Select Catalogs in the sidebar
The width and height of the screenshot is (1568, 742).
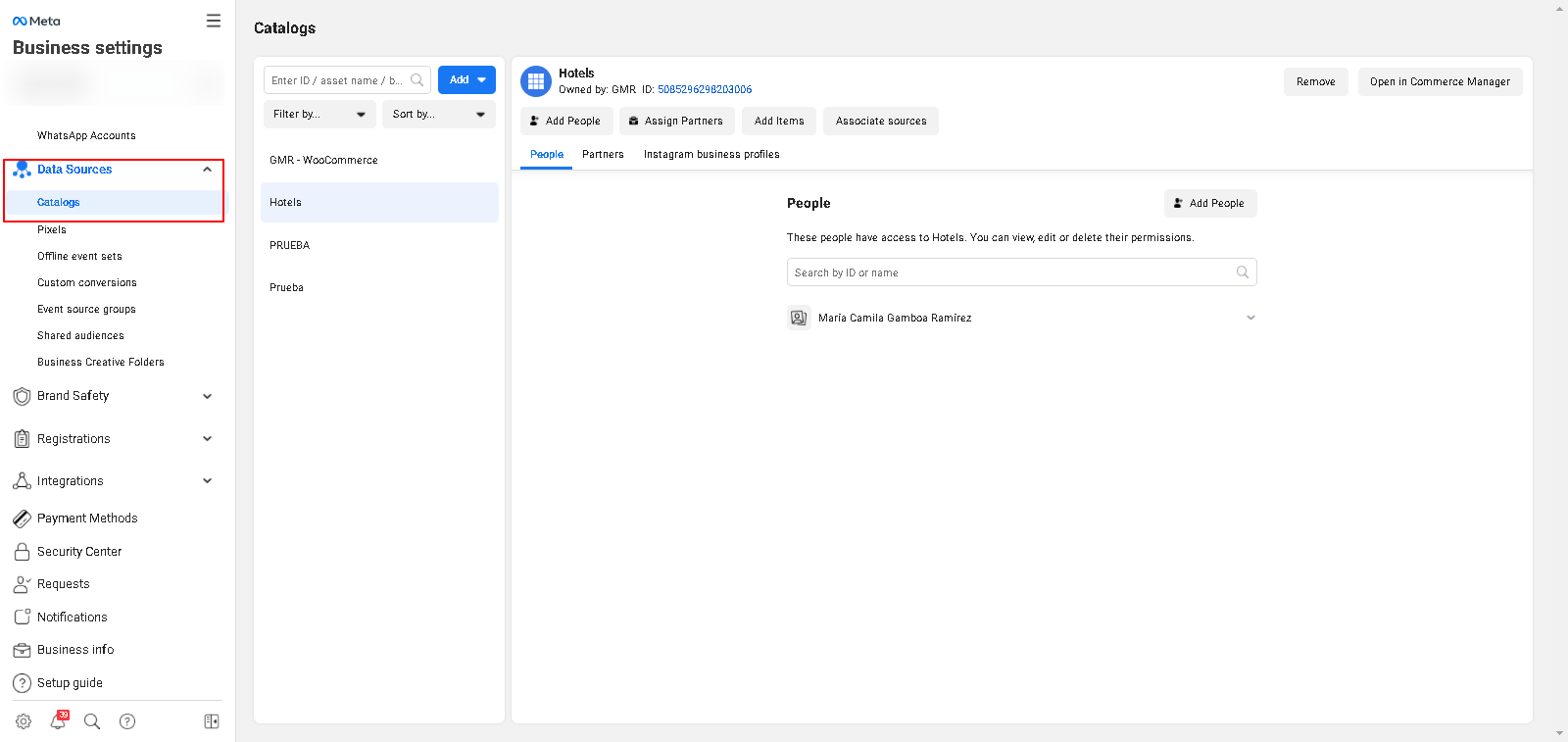pyautogui.click(x=58, y=203)
